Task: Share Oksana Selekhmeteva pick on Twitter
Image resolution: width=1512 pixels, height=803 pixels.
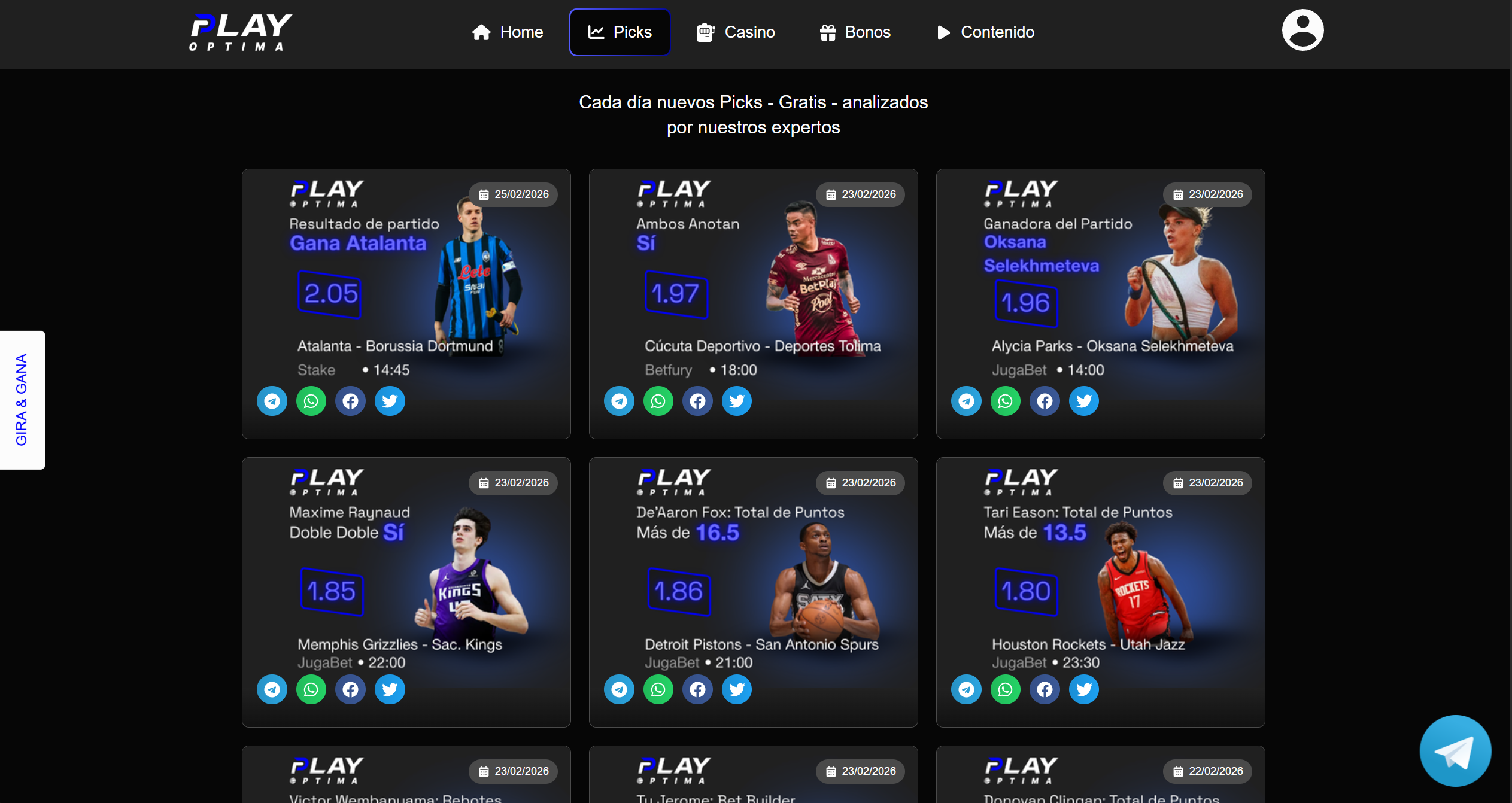Action: click(1084, 401)
